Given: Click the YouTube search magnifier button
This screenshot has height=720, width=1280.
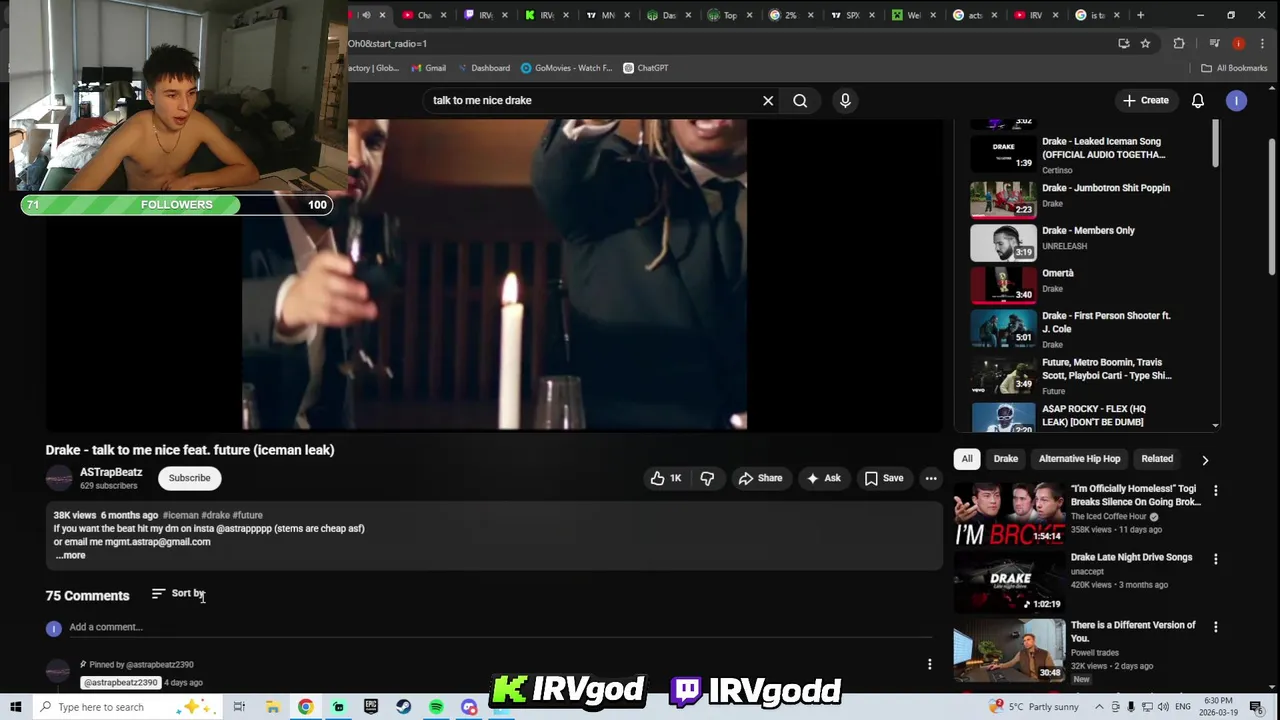Looking at the screenshot, I should click(x=800, y=101).
